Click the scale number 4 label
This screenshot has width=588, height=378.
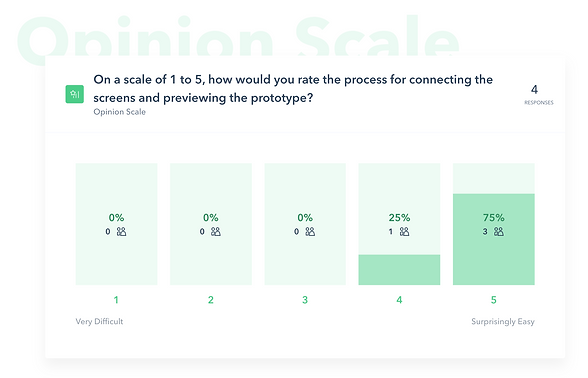point(399,300)
